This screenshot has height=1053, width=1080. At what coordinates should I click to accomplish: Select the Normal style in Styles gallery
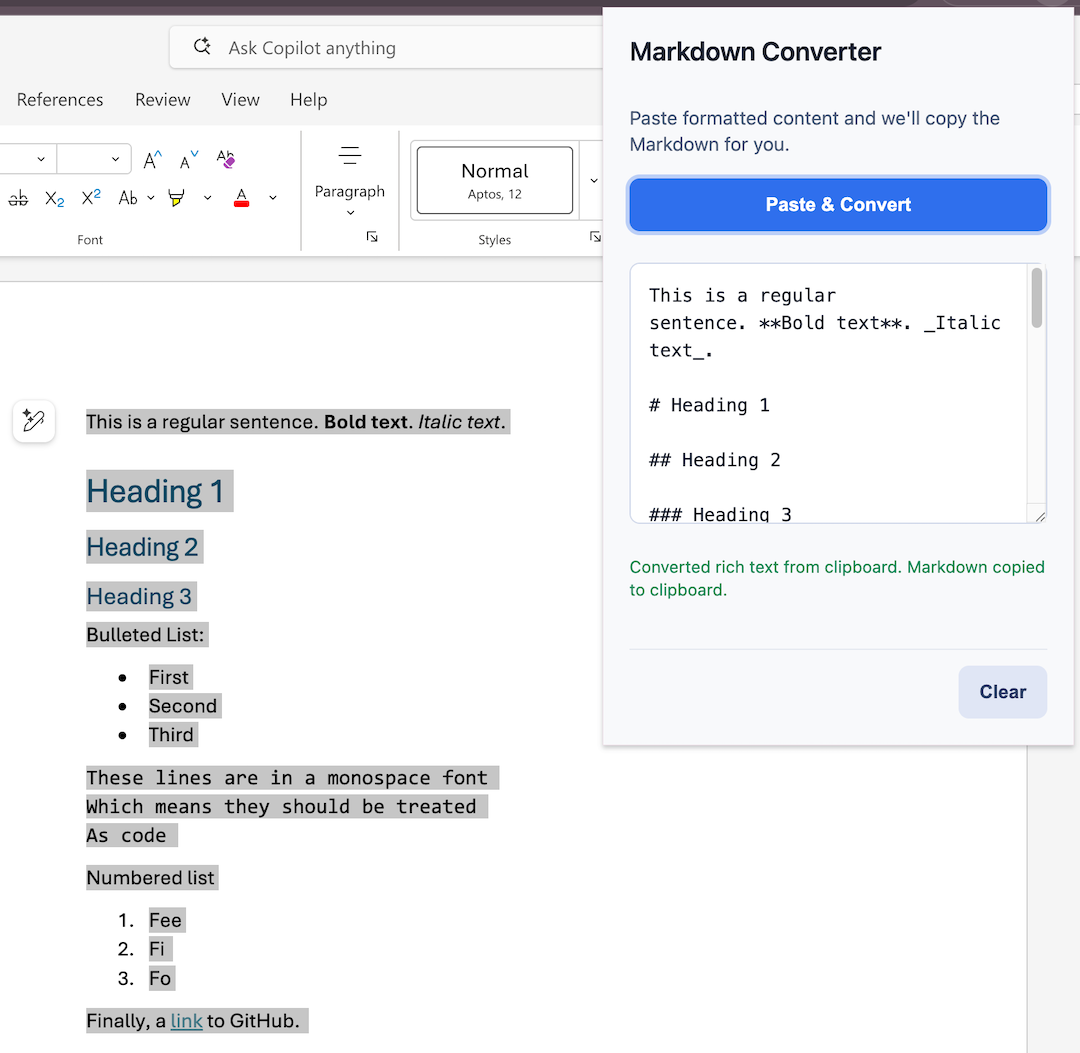point(494,180)
